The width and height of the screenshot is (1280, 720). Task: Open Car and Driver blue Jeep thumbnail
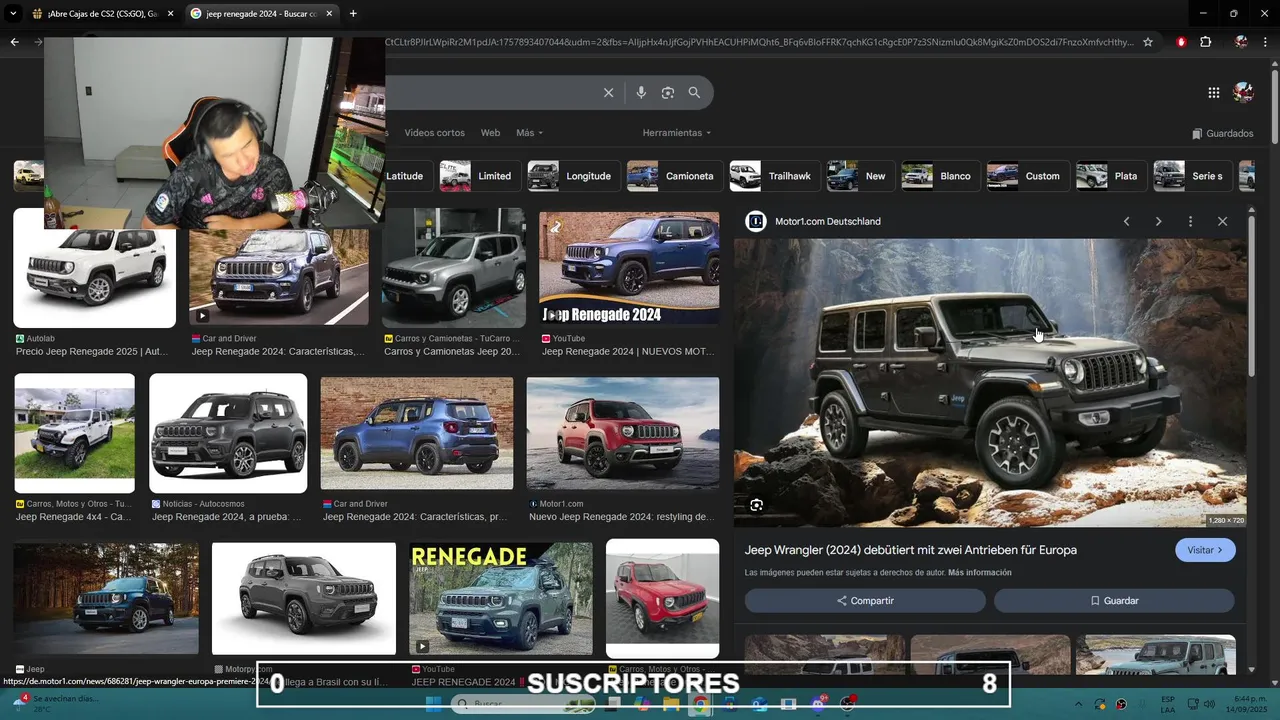point(417,433)
